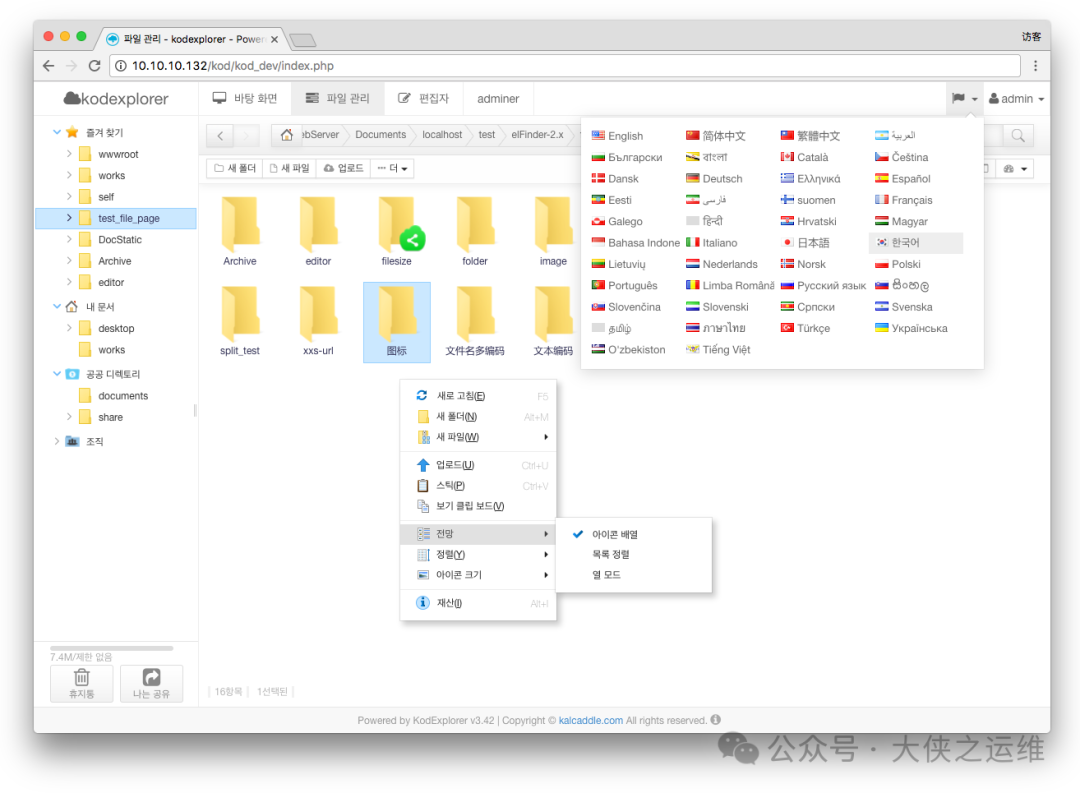Switch to the 편집자 editor tab

tap(424, 98)
